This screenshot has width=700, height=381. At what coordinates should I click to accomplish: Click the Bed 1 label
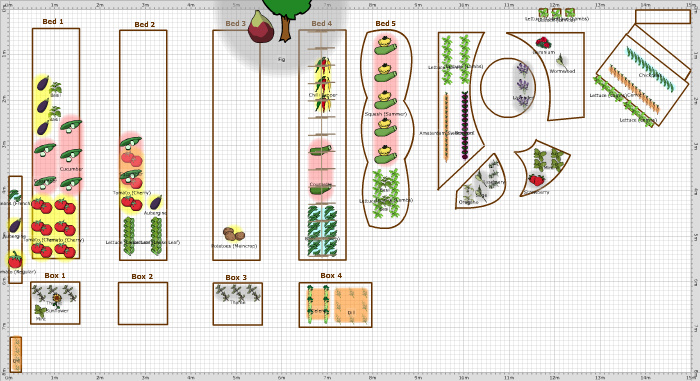[x=53, y=21]
